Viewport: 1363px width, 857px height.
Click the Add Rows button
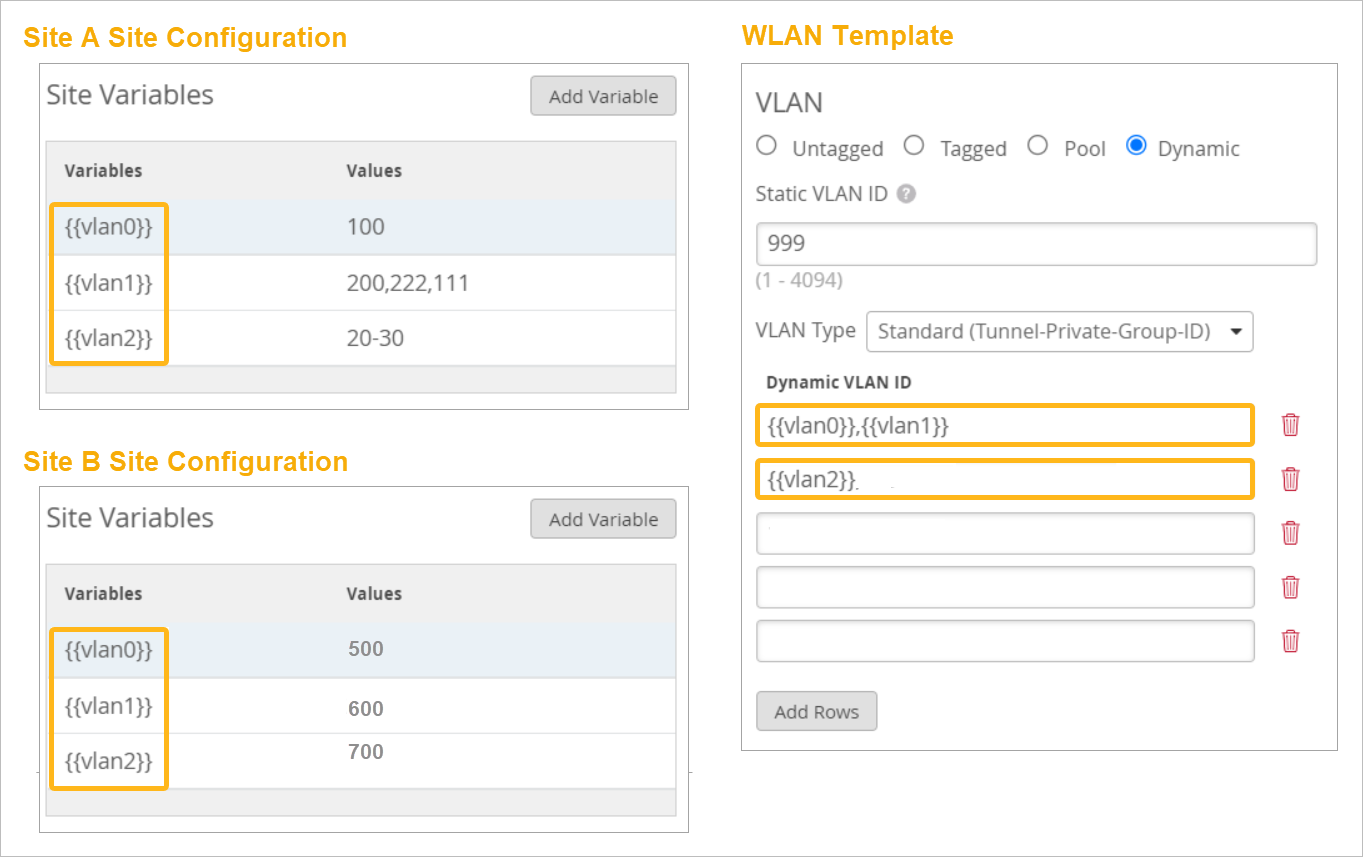[816, 712]
